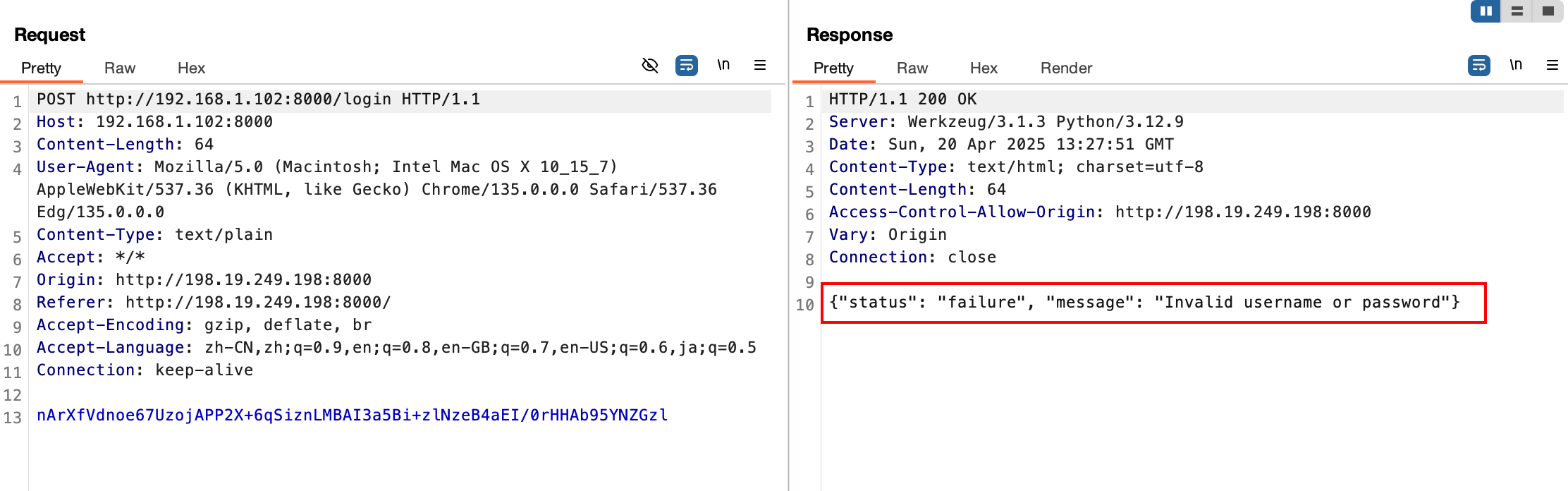Toggle the \n non-printable characters button in Request
This screenshot has width=1568, height=491.
point(723,65)
